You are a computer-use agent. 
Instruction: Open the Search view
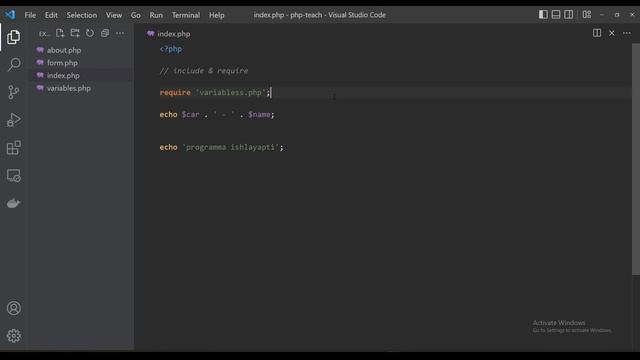(x=13, y=64)
